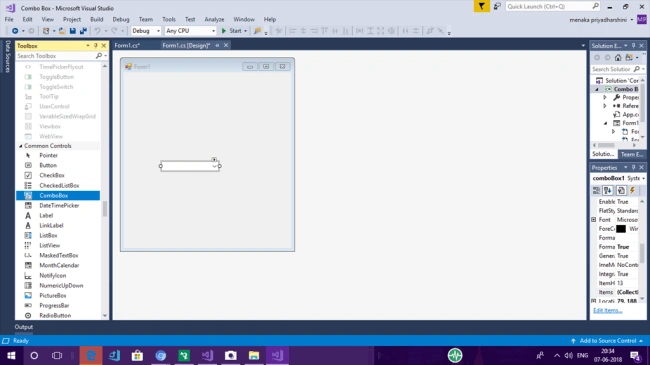
Task: Click the Home icon in Solution Explorer
Action: (x=618, y=58)
